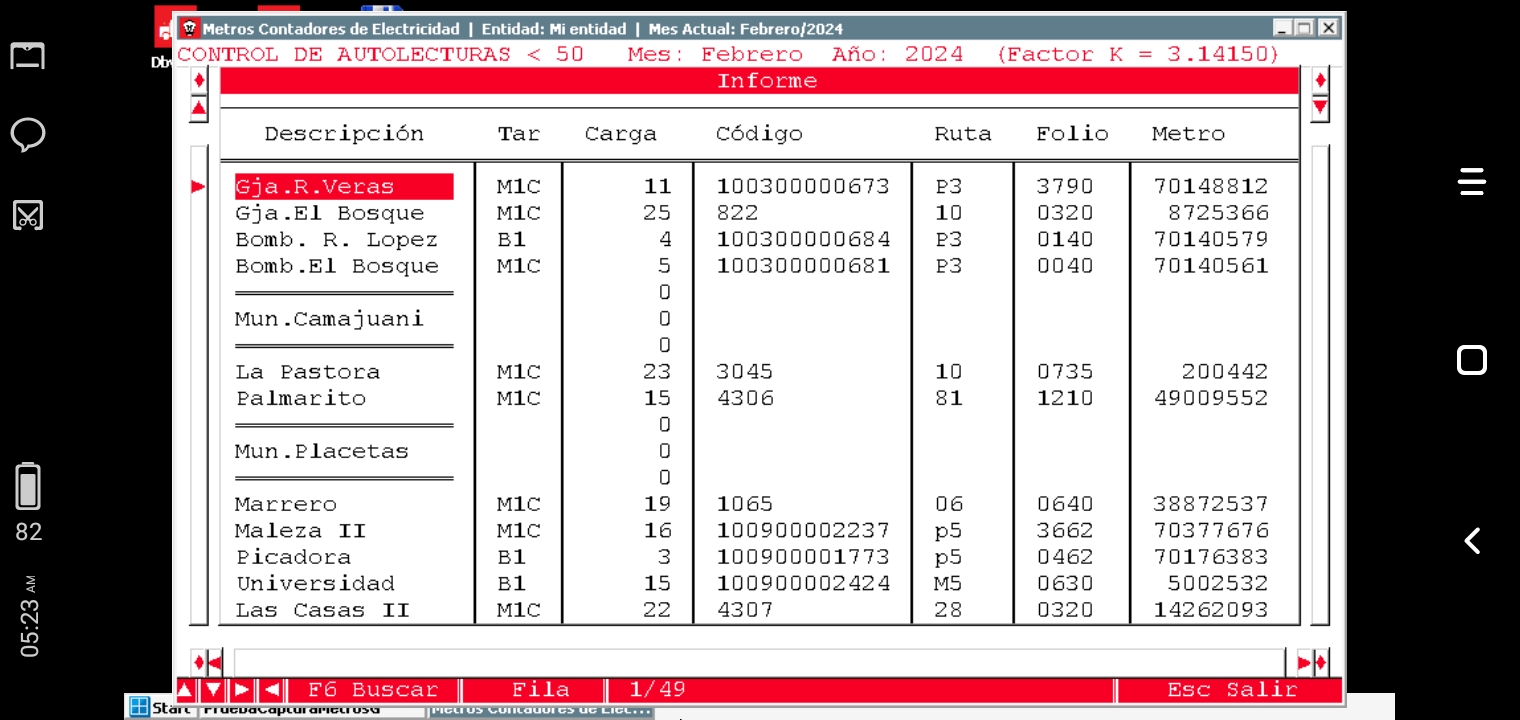Image resolution: width=1520 pixels, height=720 pixels.
Task: Click the diamond icon at the top-left corner
Action: coord(199,80)
